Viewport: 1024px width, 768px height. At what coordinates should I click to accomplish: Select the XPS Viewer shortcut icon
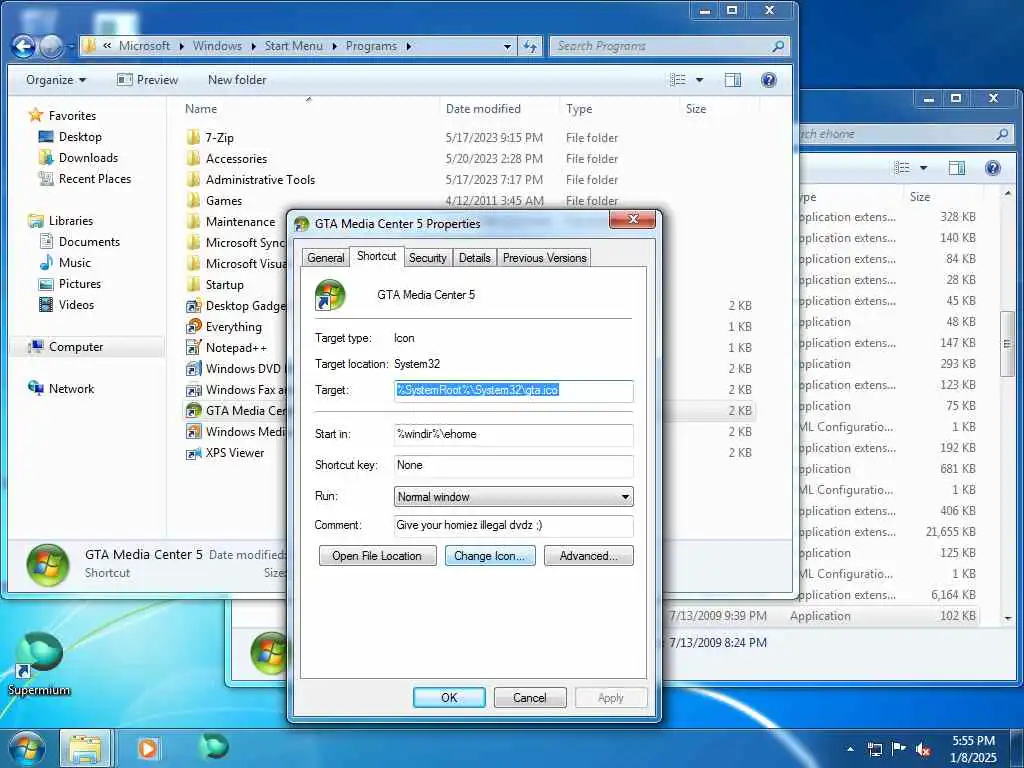pos(193,453)
